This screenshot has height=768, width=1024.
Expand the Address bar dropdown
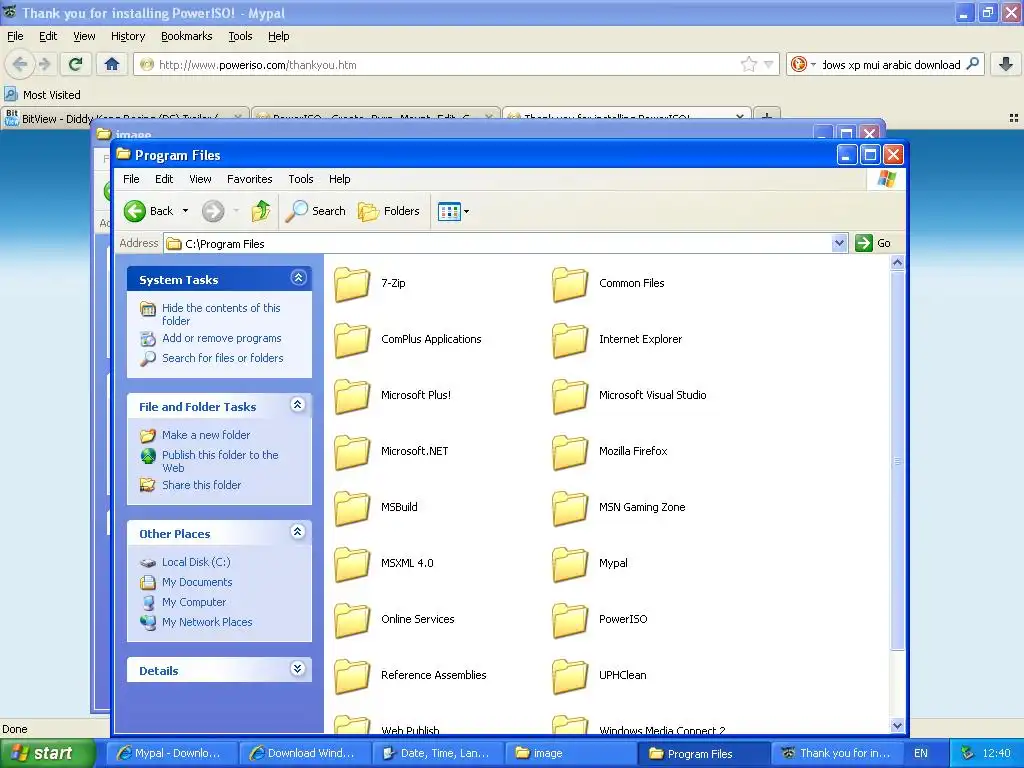tap(839, 244)
